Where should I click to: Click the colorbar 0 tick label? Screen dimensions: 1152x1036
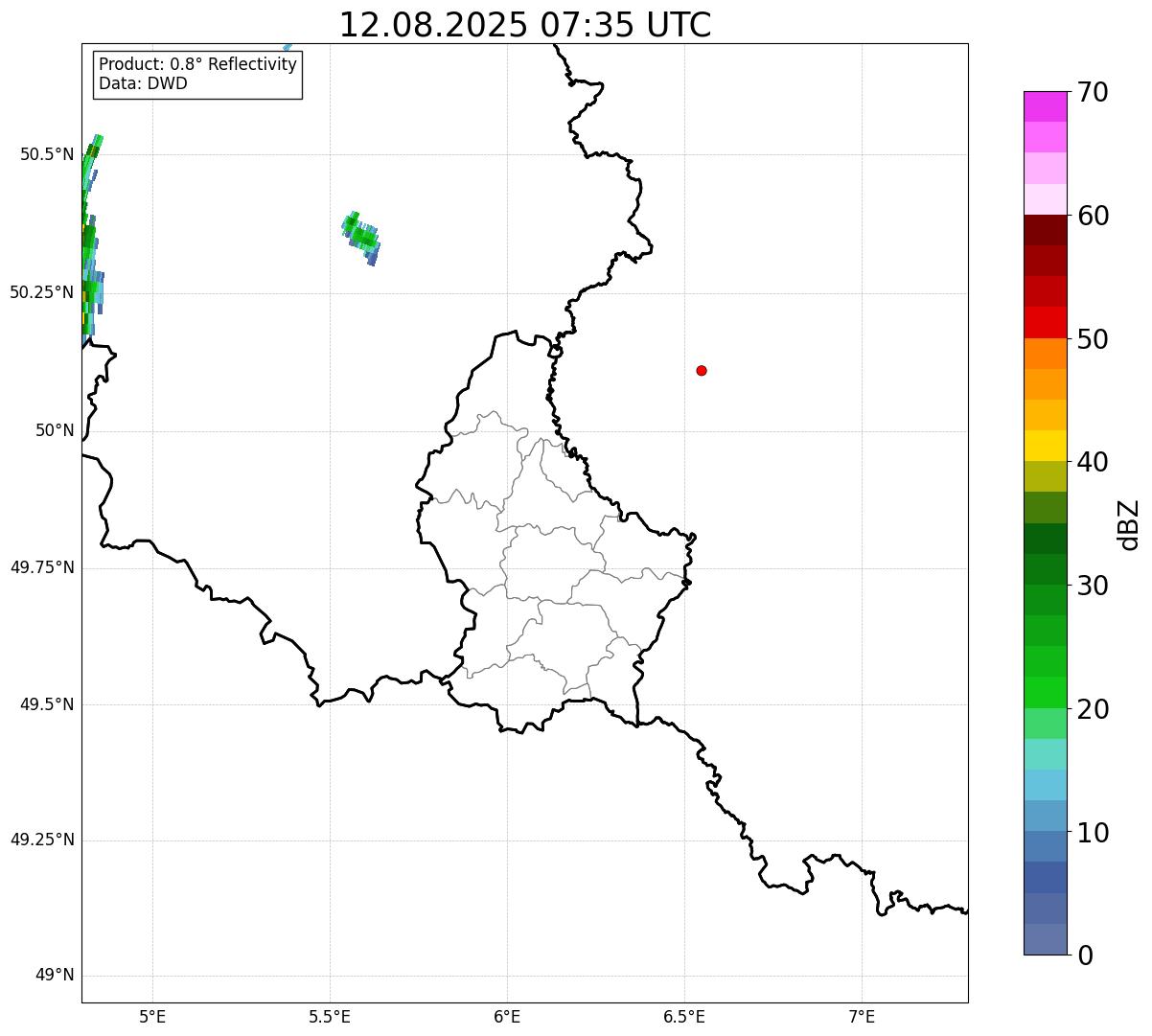tap(1085, 955)
